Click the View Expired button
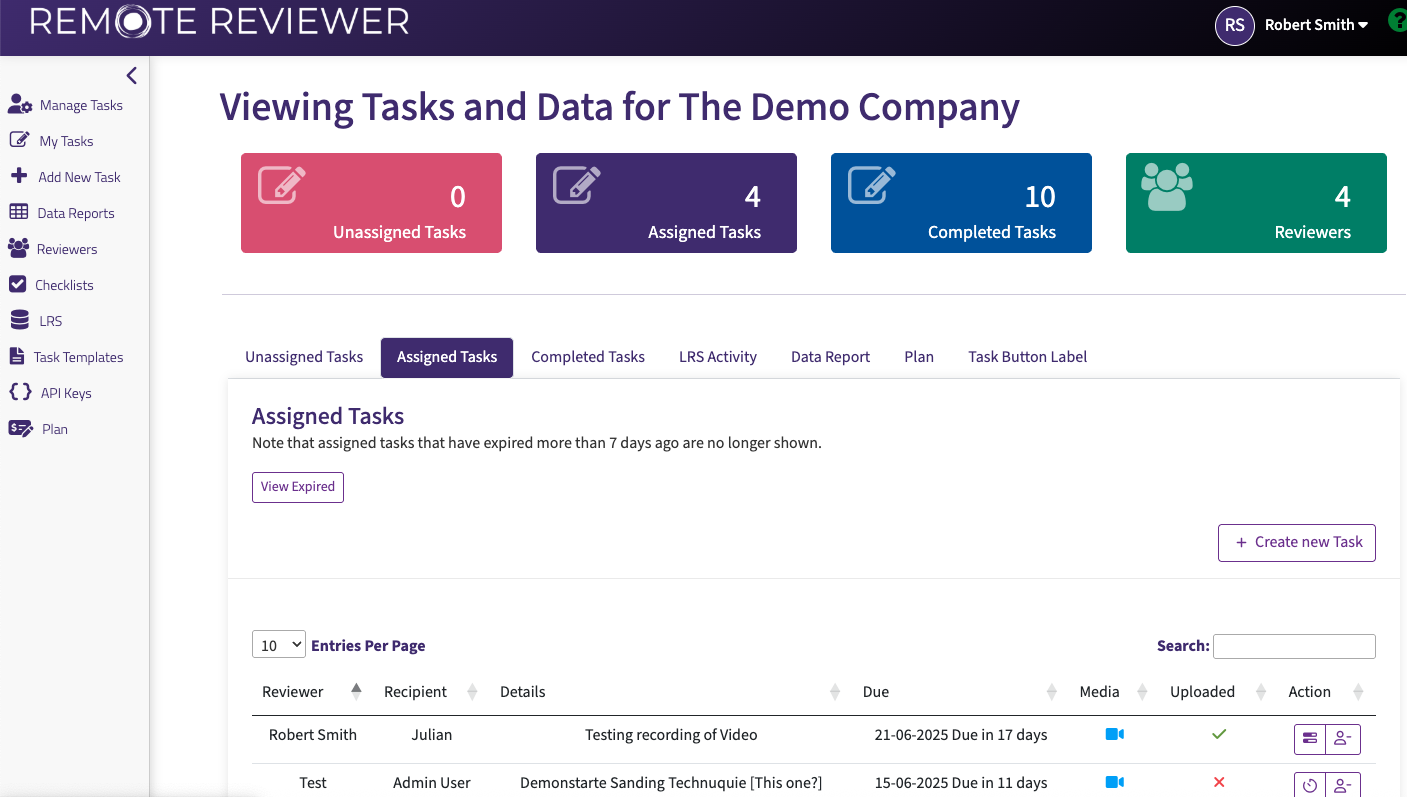 pyautogui.click(x=298, y=487)
